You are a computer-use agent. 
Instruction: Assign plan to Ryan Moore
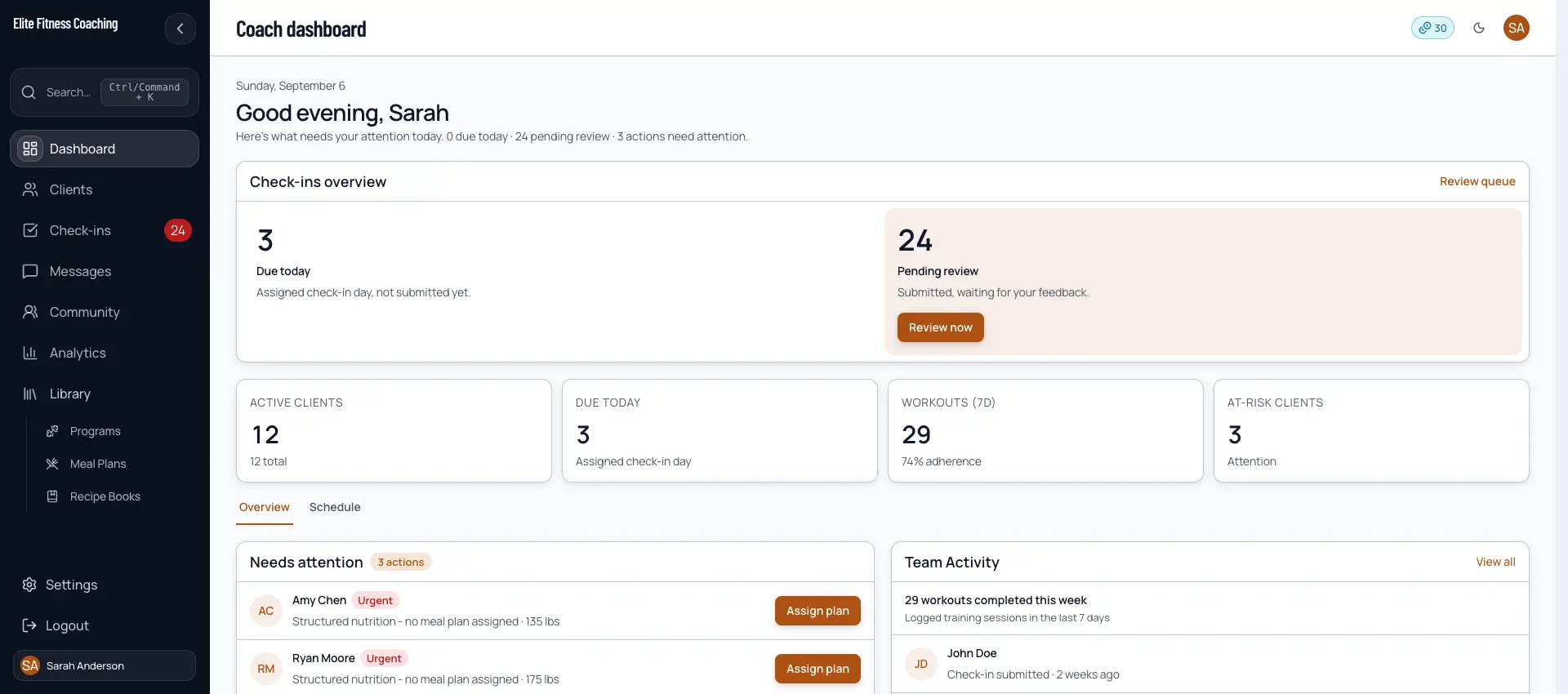tap(817, 669)
